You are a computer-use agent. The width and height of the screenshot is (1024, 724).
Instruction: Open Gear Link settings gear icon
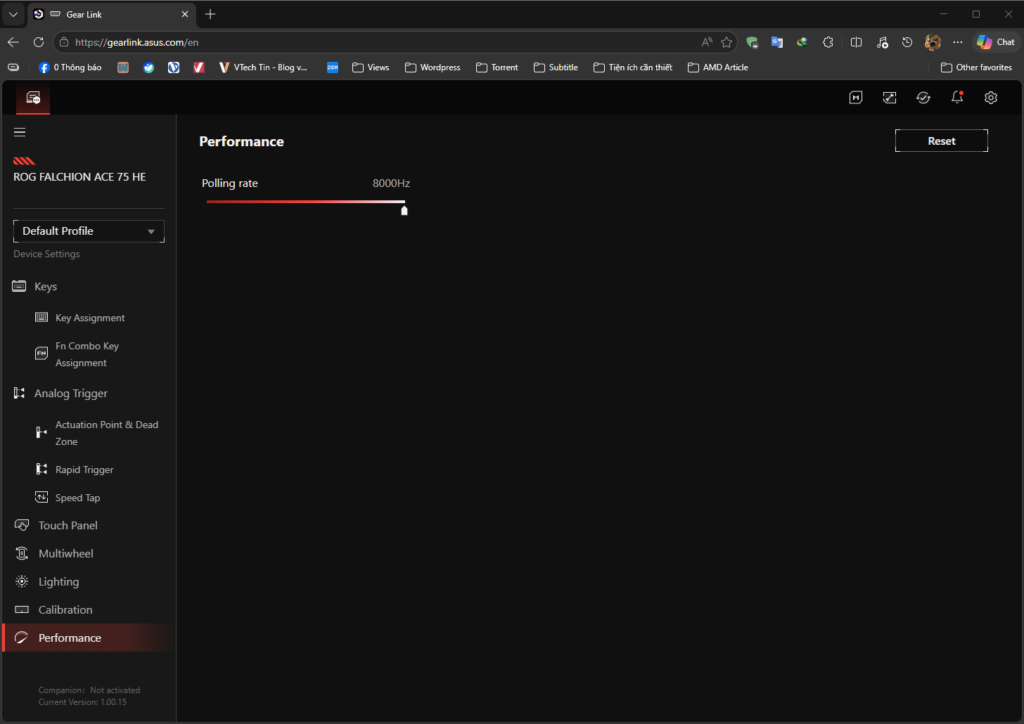pyautogui.click(x=991, y=97)
